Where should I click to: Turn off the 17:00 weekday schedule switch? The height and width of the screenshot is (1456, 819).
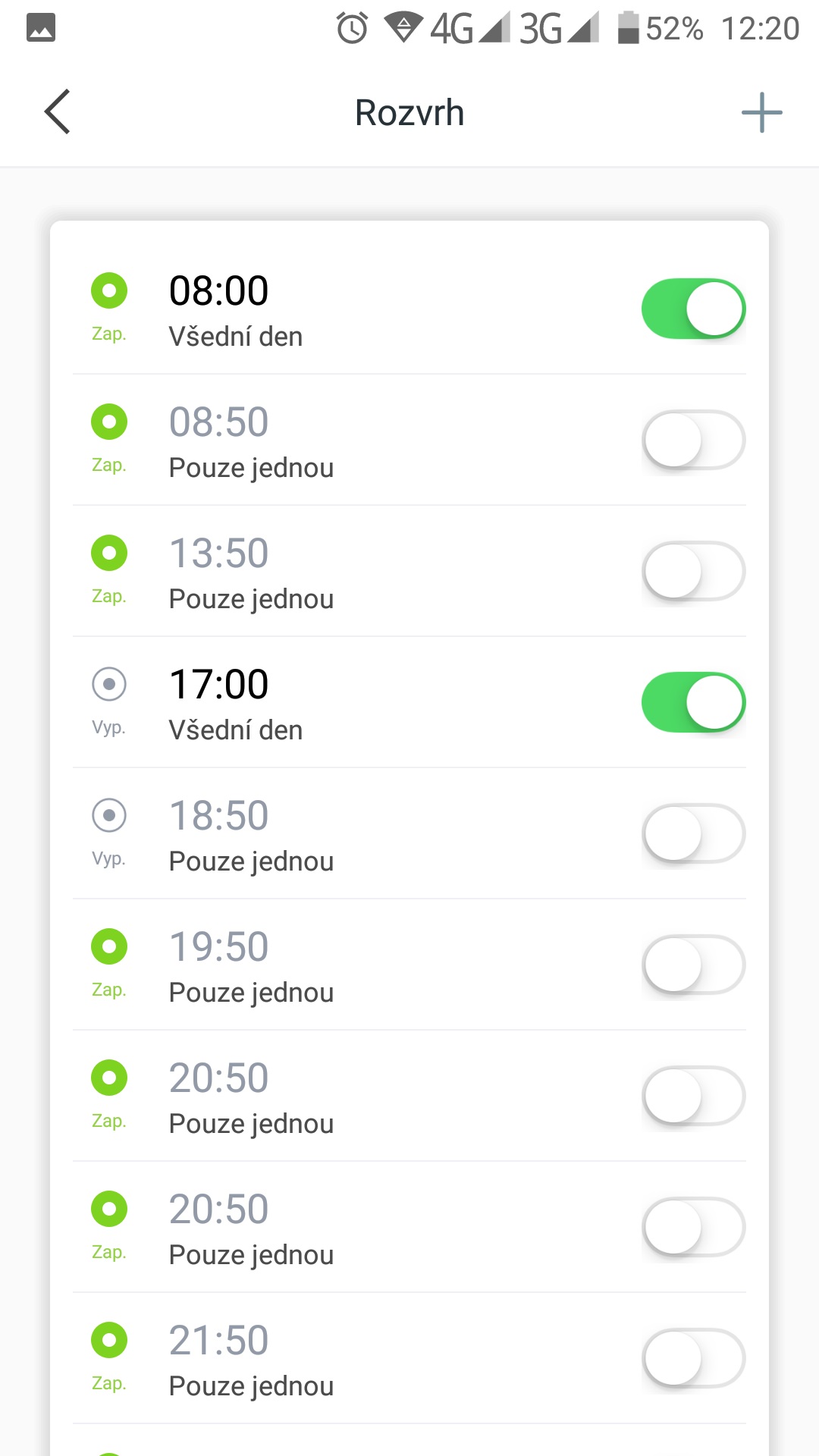click(x=693, y=702)
